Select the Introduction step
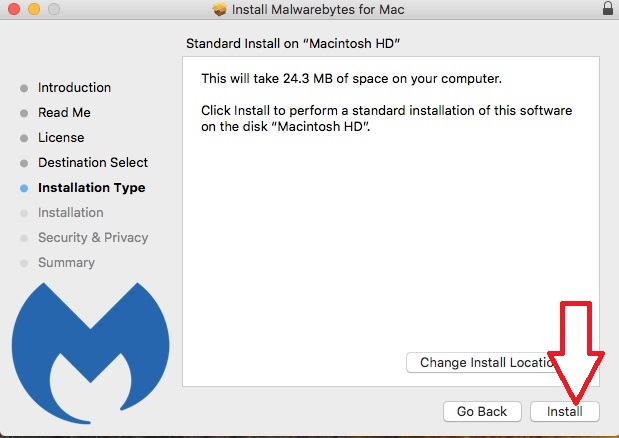Viewport: 619px width, 438px height. [74, 88]
